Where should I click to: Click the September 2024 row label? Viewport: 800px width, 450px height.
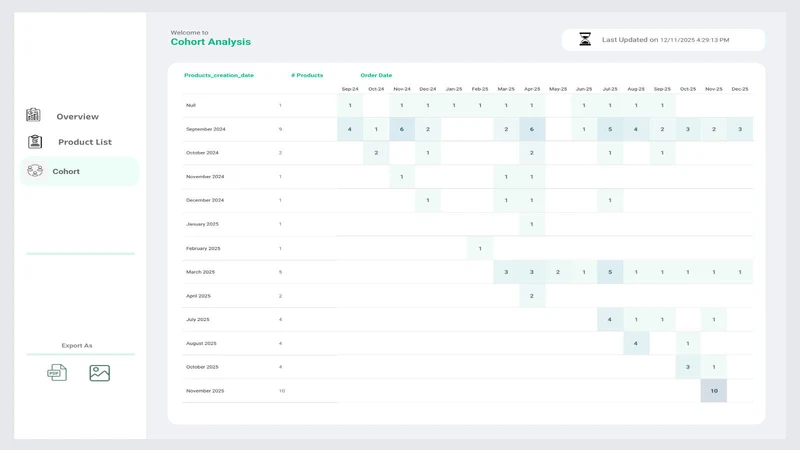pyautogui.click(x=206, y=129)
